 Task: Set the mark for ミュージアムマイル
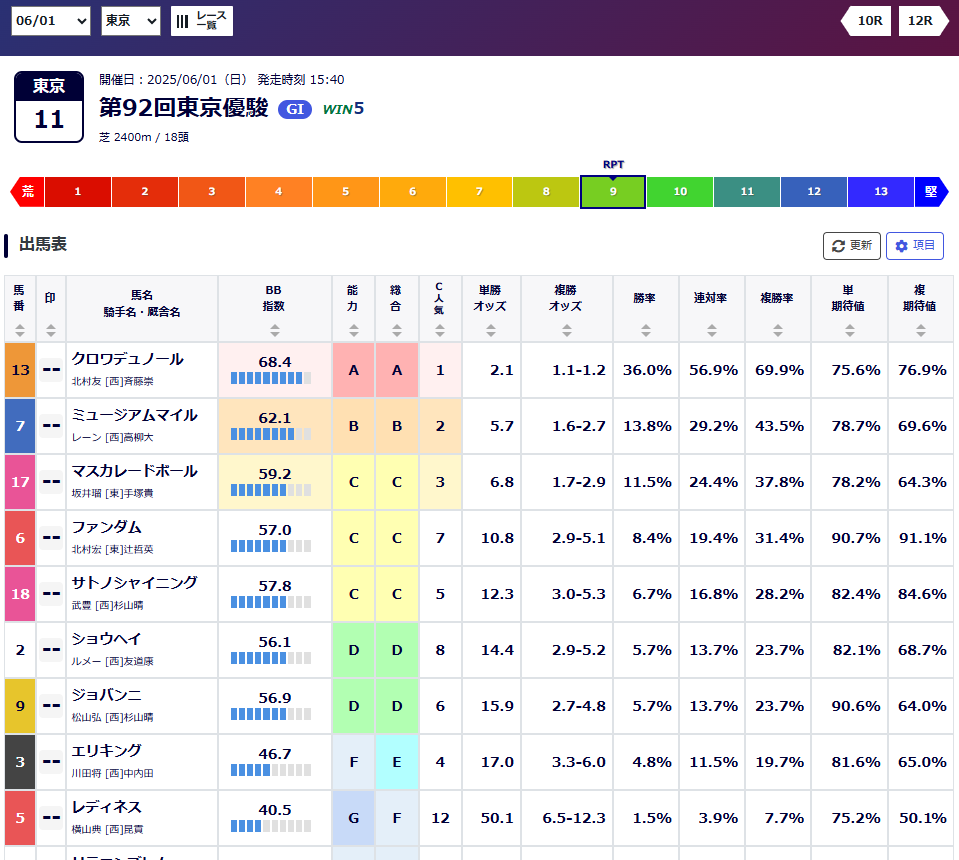(51, 426)
